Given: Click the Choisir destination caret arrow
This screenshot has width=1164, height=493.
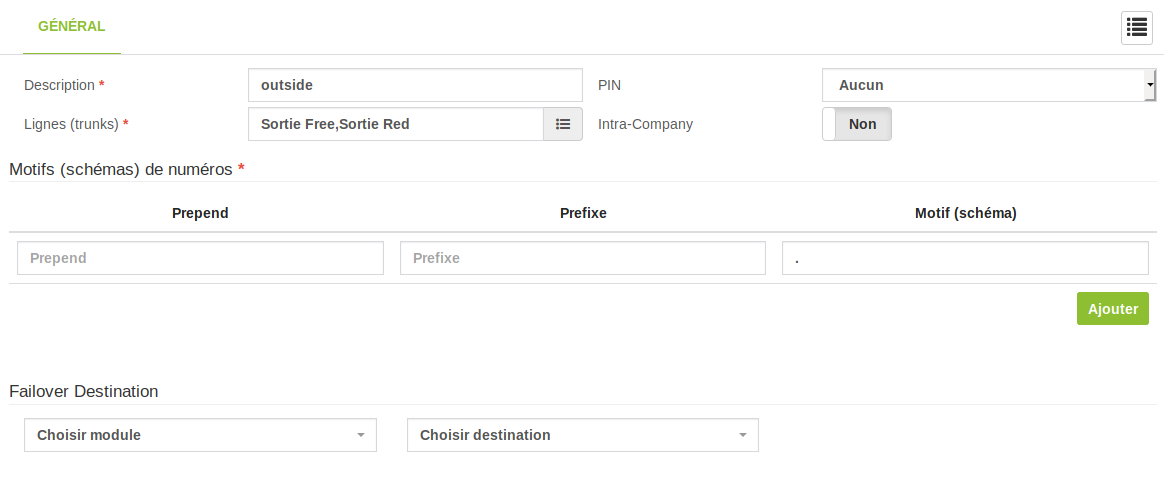Looking at the screenshot, I should [742, 435].
